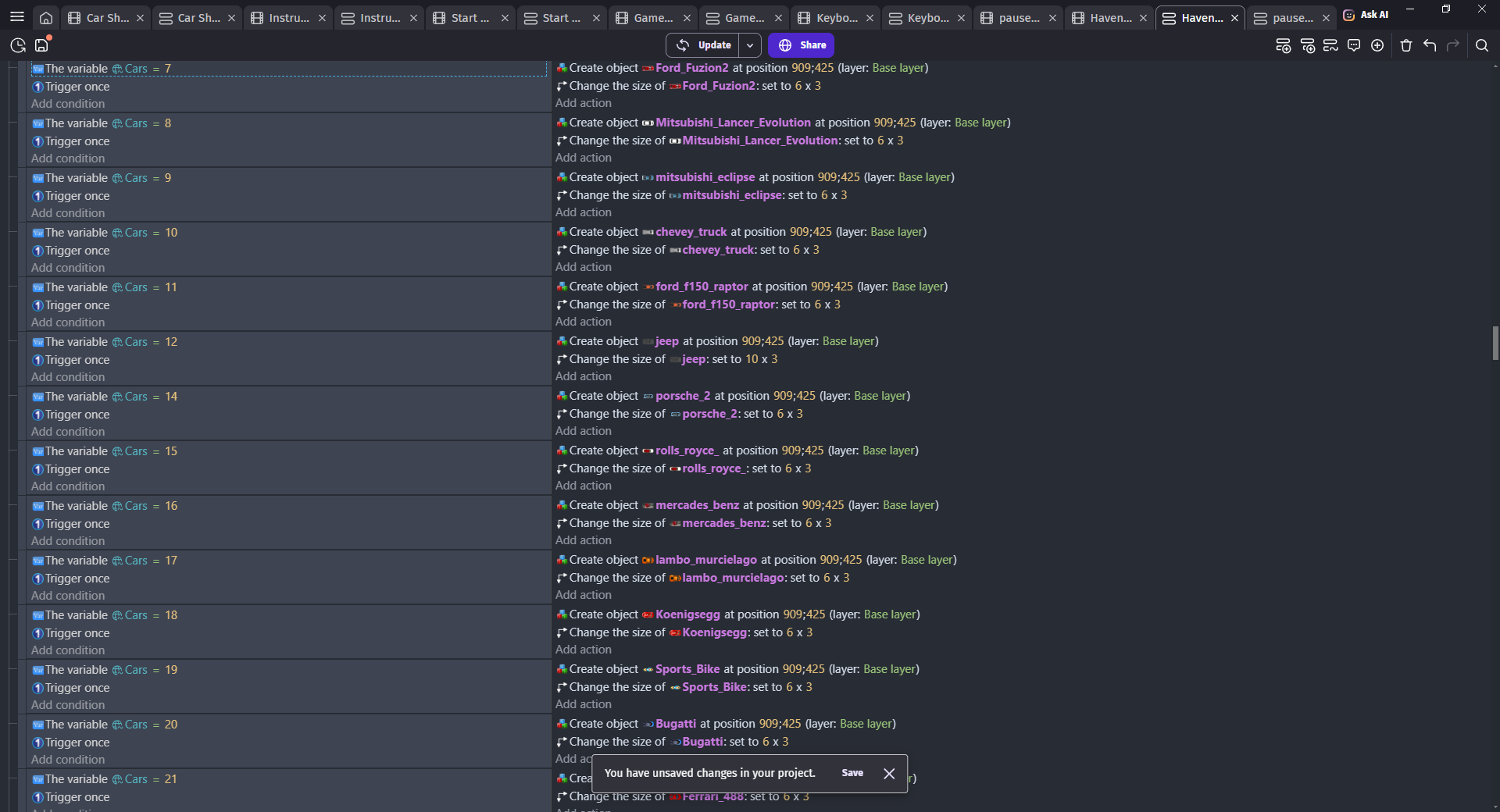This screenshot has width=1500, height=812.
Task: Click the purple Share button
Action: pyautogui.click(x=801, y=45)
